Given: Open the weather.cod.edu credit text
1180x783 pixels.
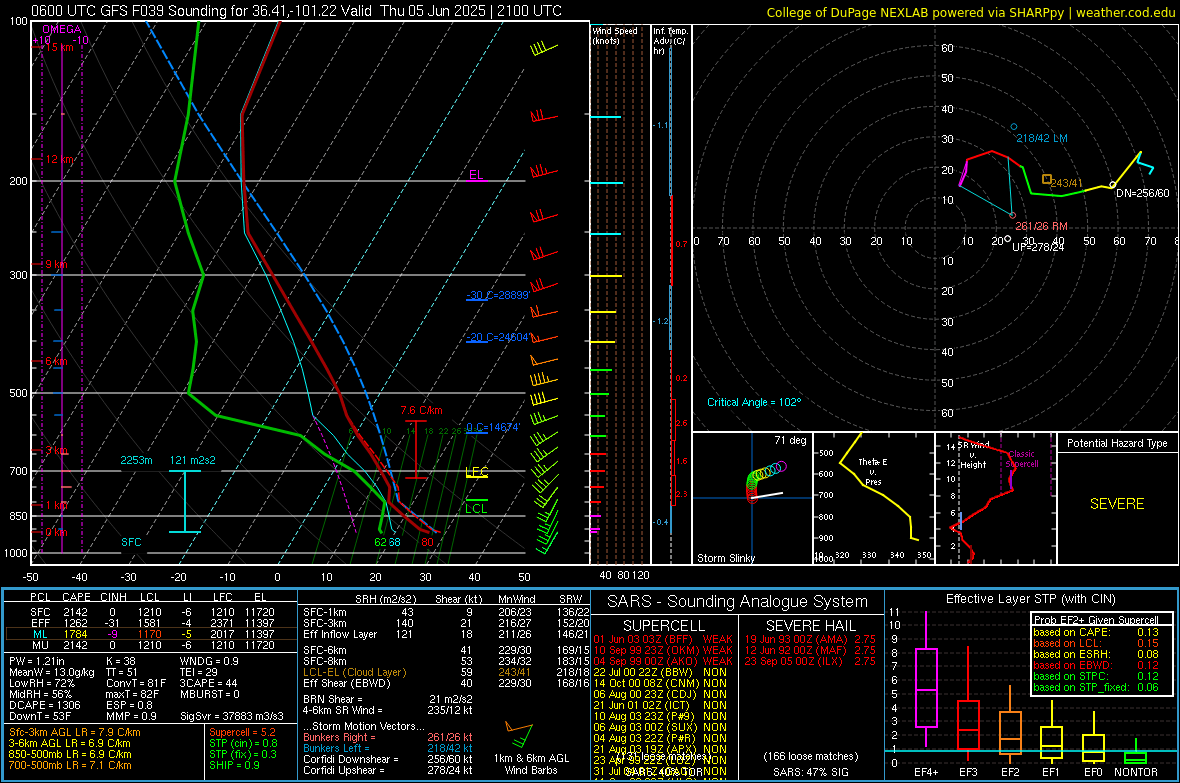Looking at the screenshot, I should 1125,12.
